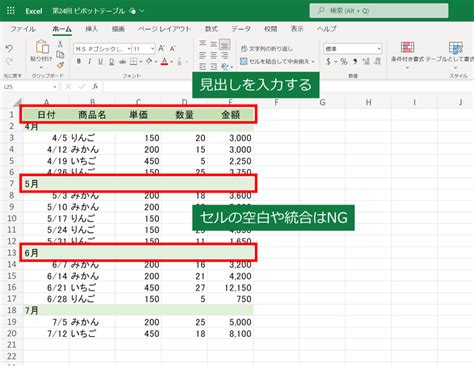Toggle Italic formatting

[x=89, y=61]
